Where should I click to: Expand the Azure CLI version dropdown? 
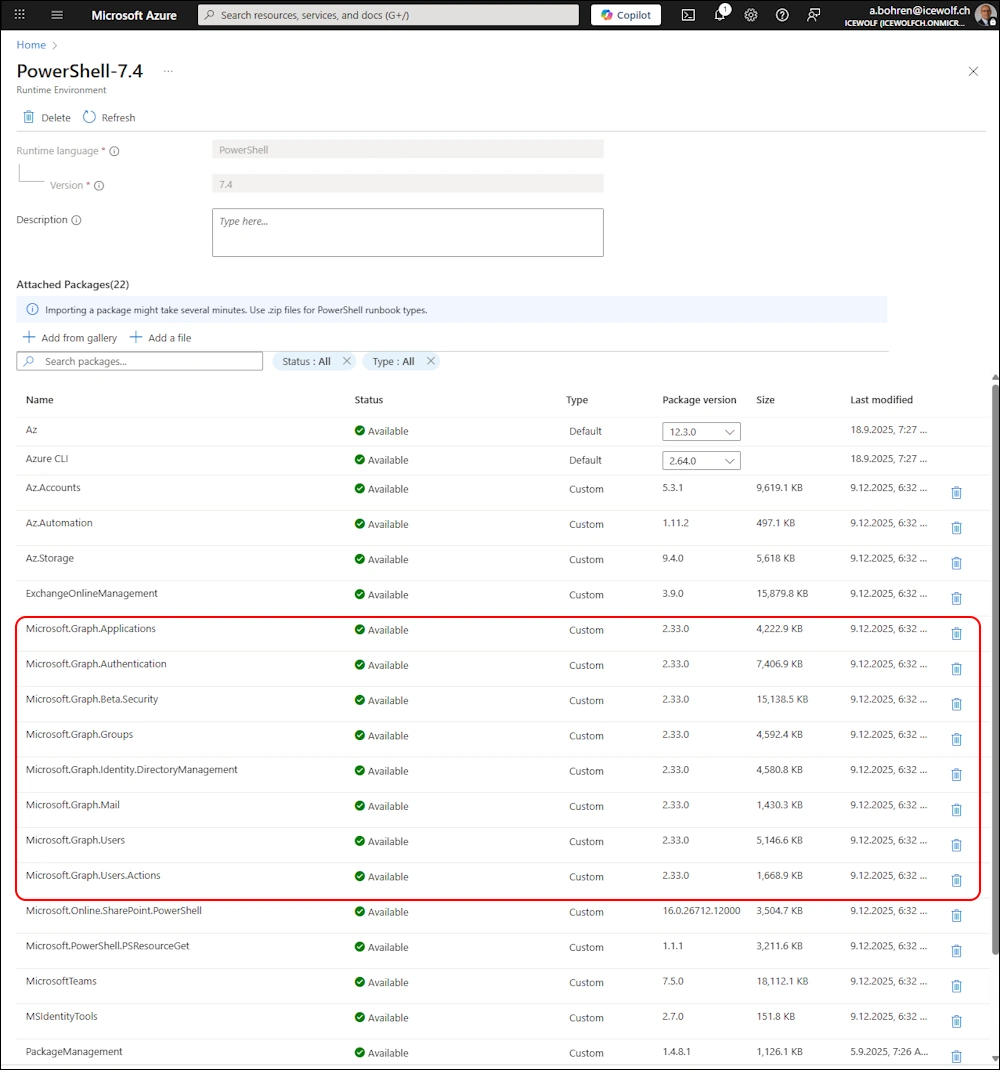701,461
